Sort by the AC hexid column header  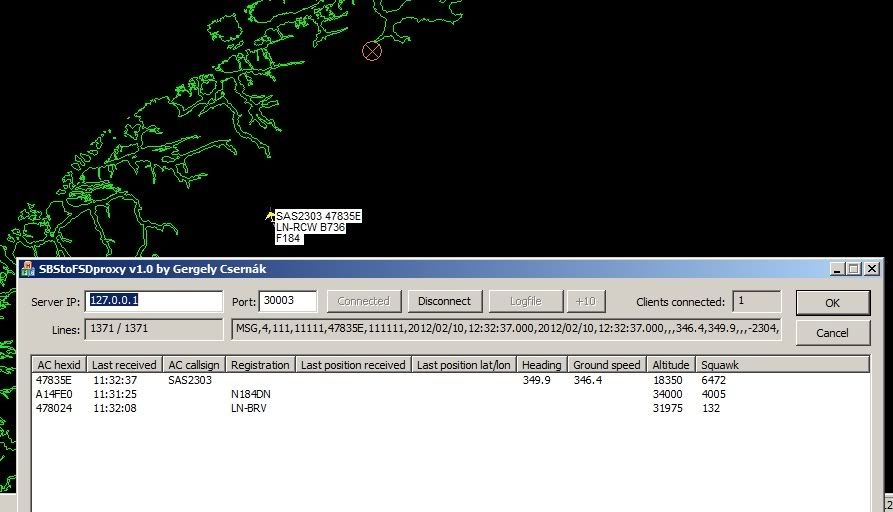pos(59,365)
